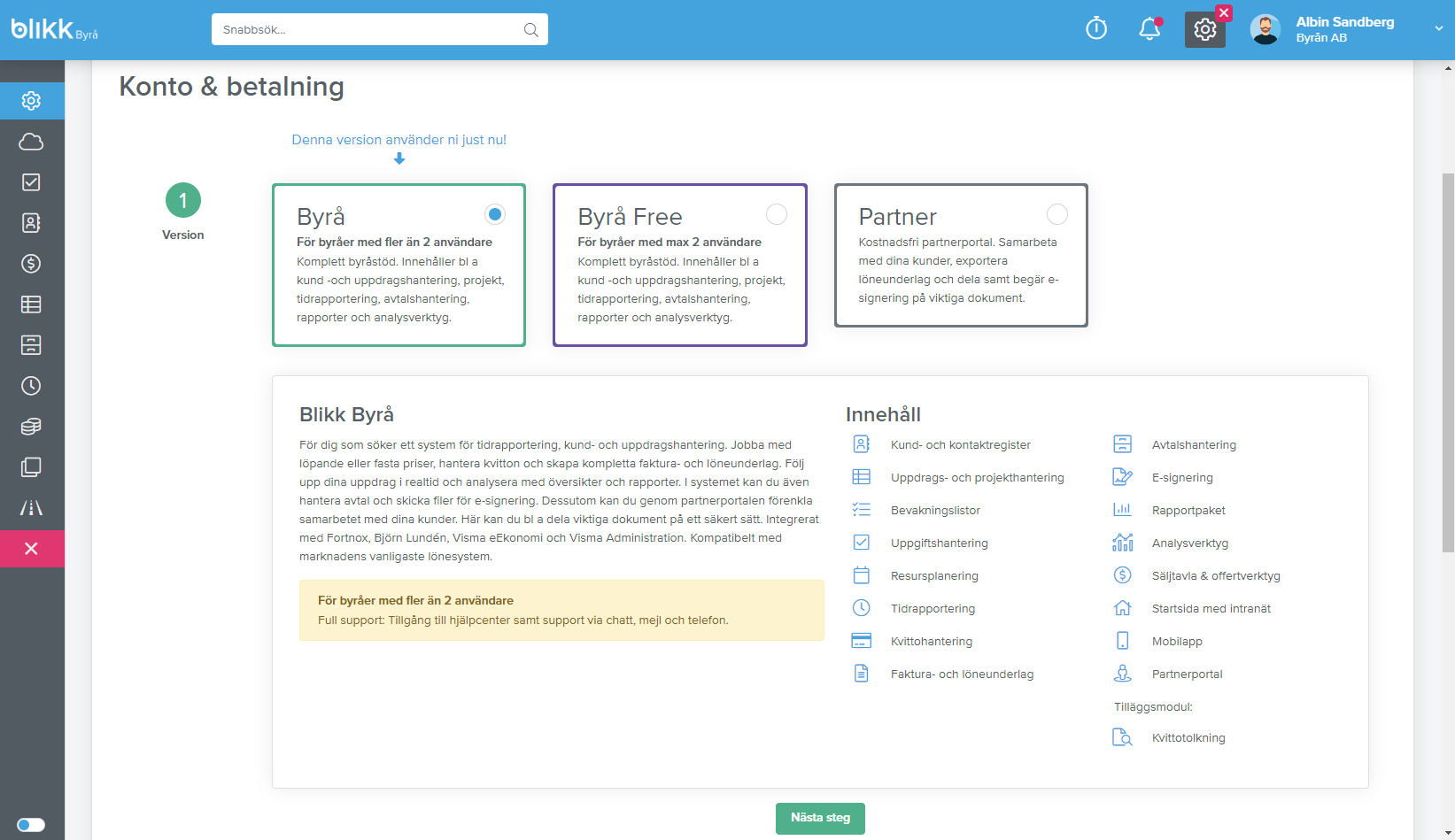Open the sidebar clock icon
This screenshot has height=840, width=1455.
point(32,386)
